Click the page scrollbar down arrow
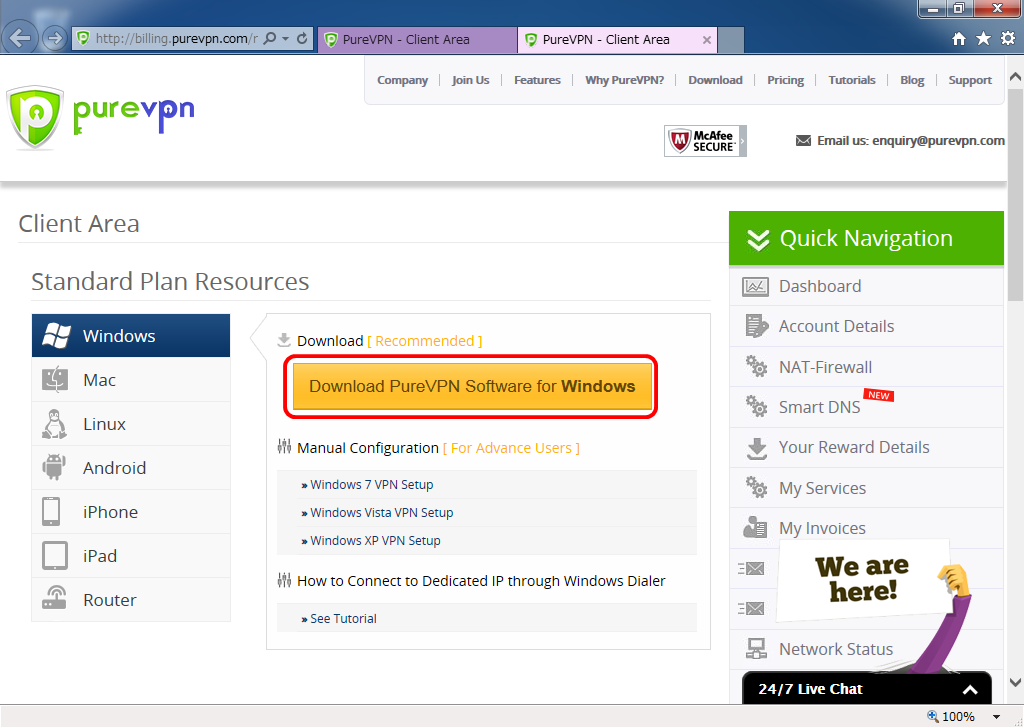Screen dimensions: 1024x728 [1015, 683]
